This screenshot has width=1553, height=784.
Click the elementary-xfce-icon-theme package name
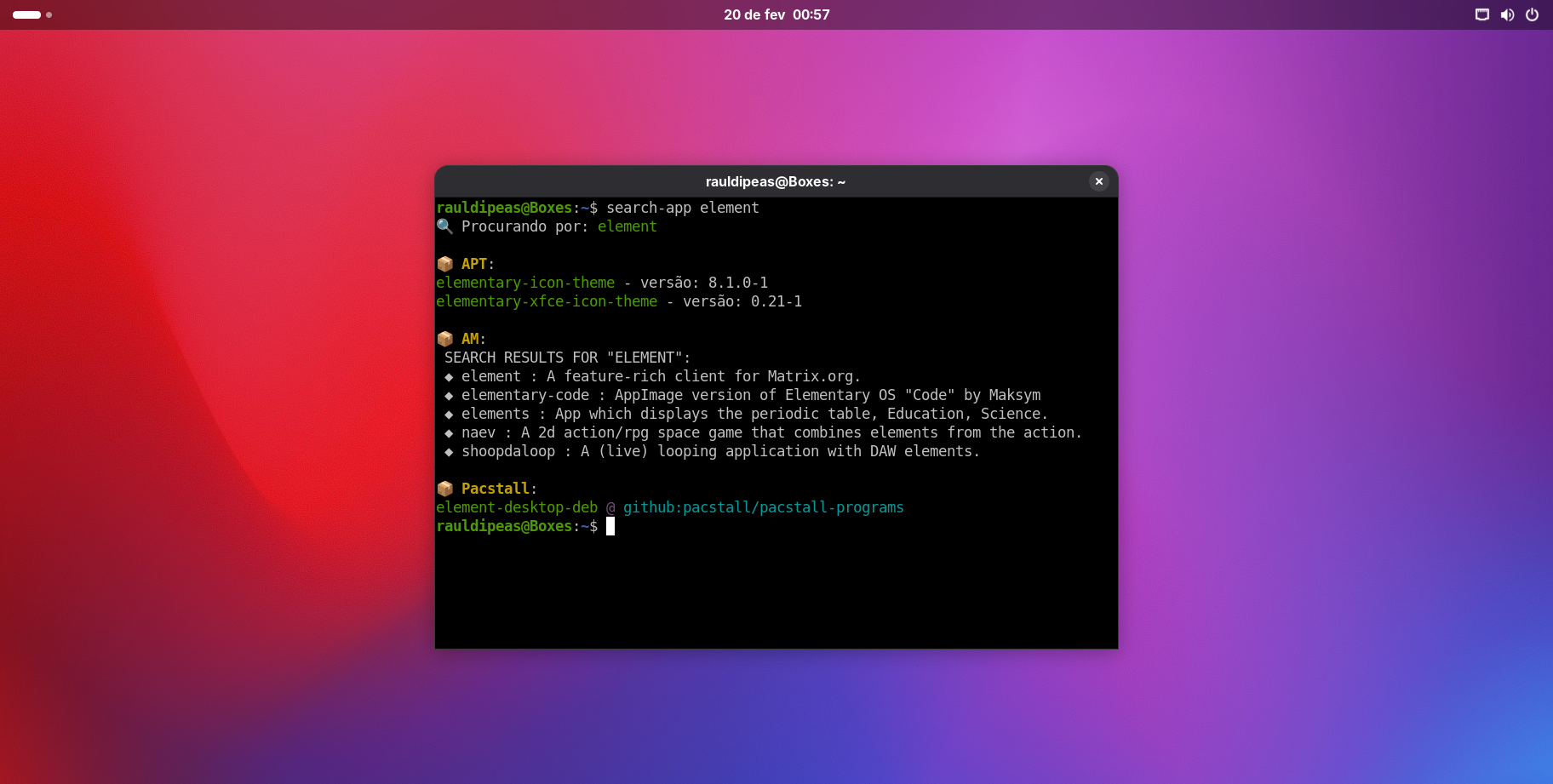pyautogui.click(x=547, y=301)
